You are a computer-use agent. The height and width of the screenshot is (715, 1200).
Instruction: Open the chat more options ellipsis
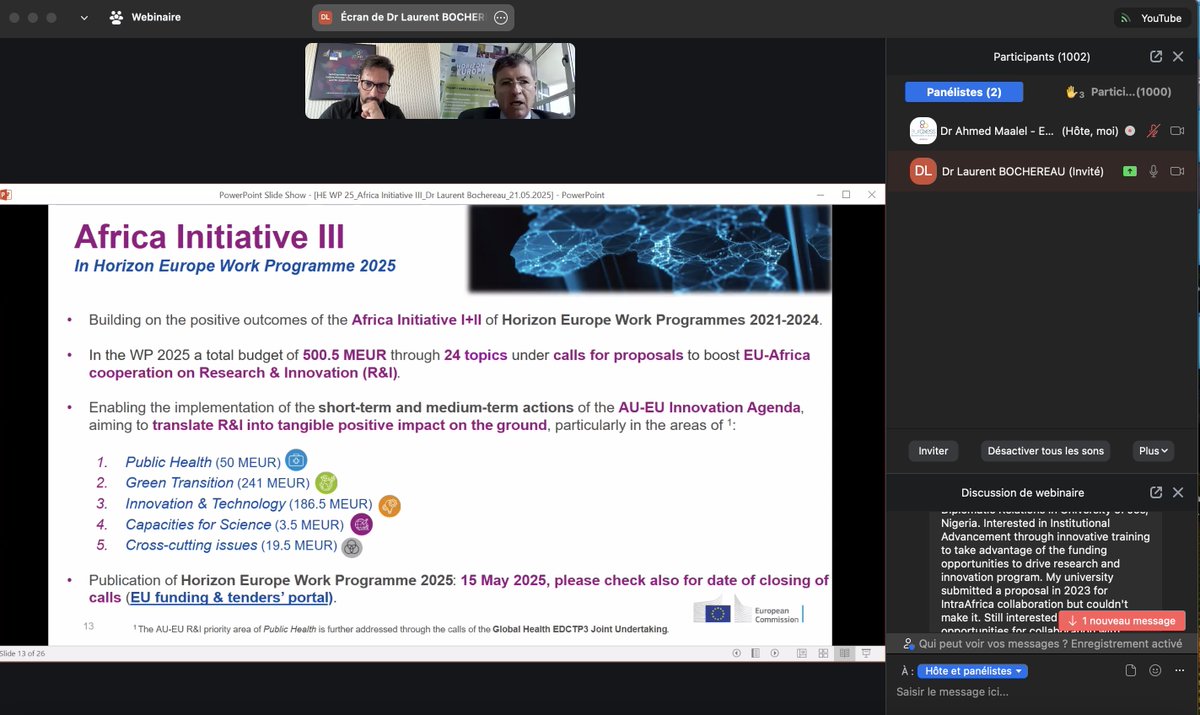tap(1179, 671)
